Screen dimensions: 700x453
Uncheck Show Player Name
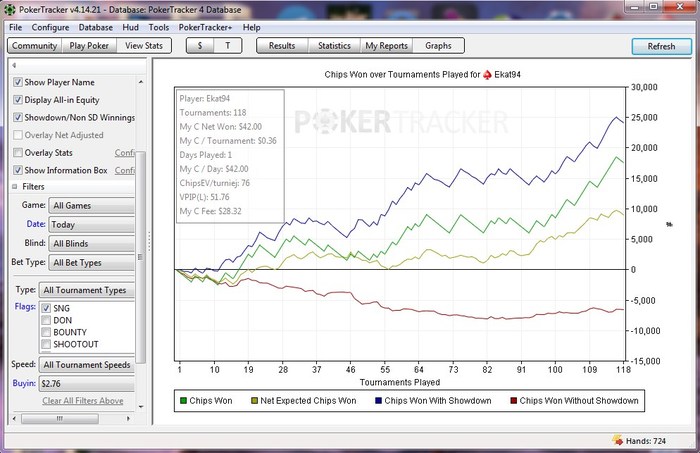tap(18, 82)
